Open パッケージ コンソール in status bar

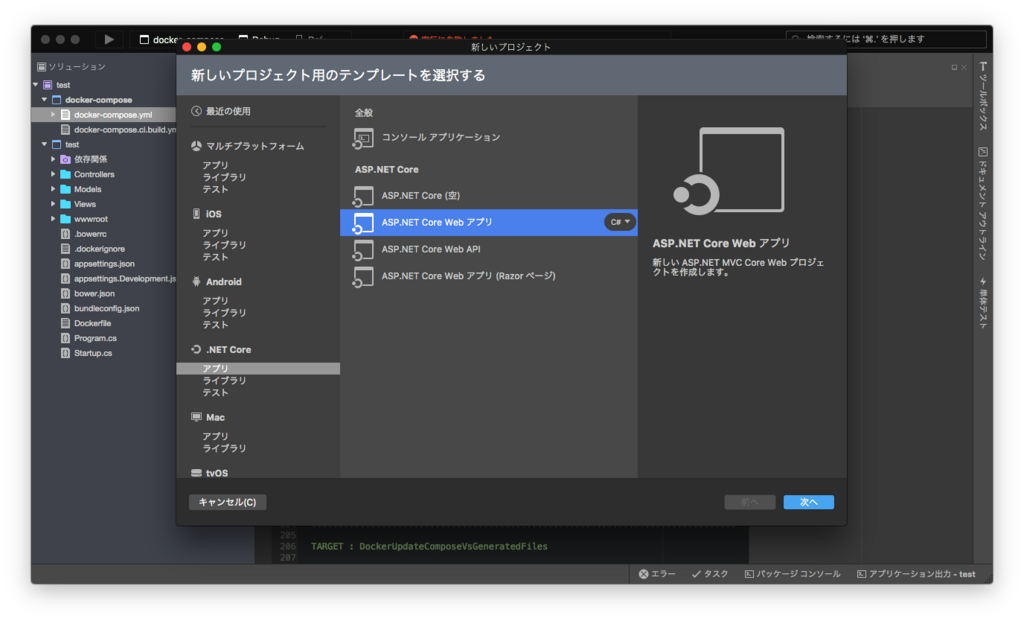pyautogui.click(x=793, y=574)
